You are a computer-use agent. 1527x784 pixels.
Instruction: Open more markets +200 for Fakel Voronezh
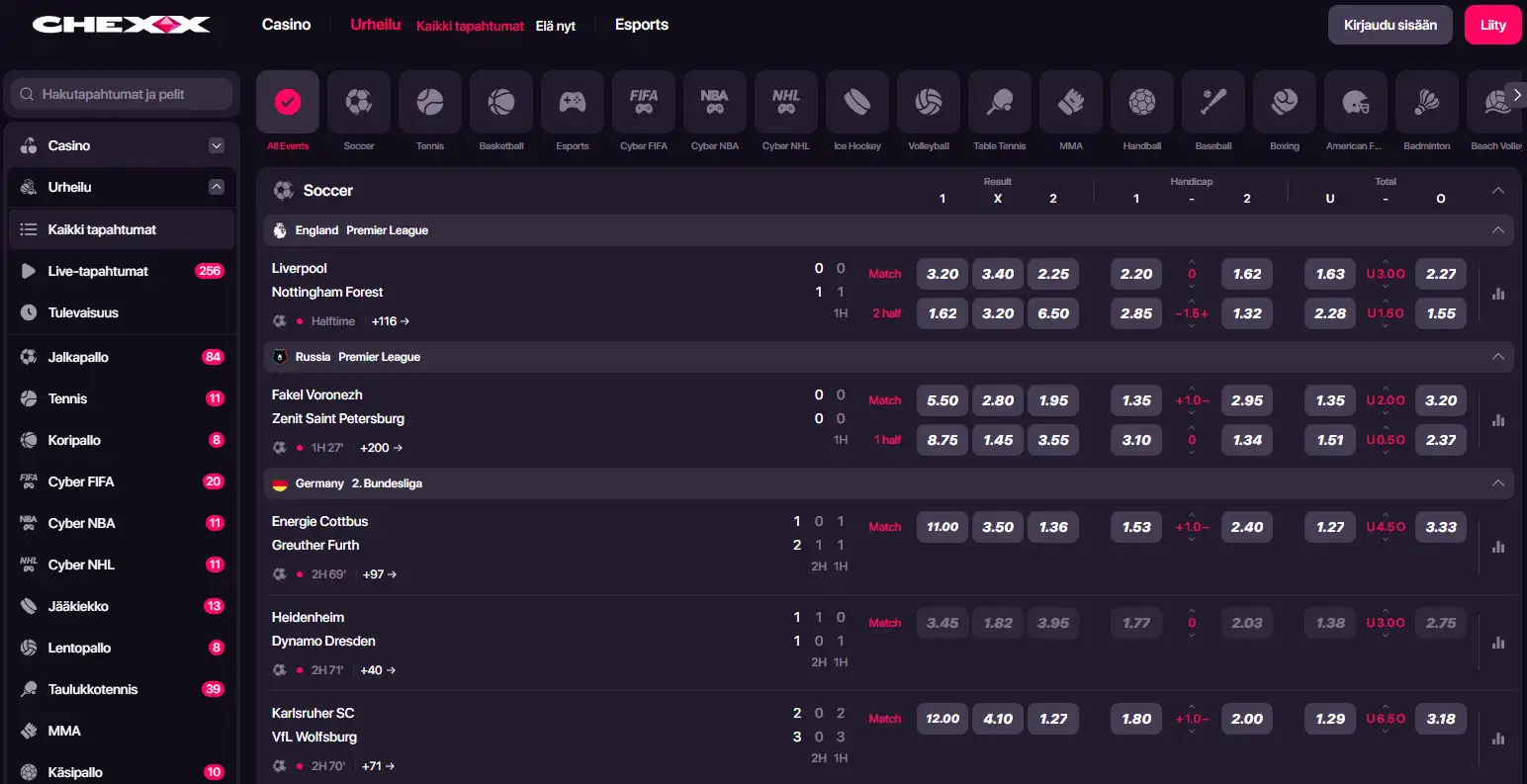coord(381,448)
